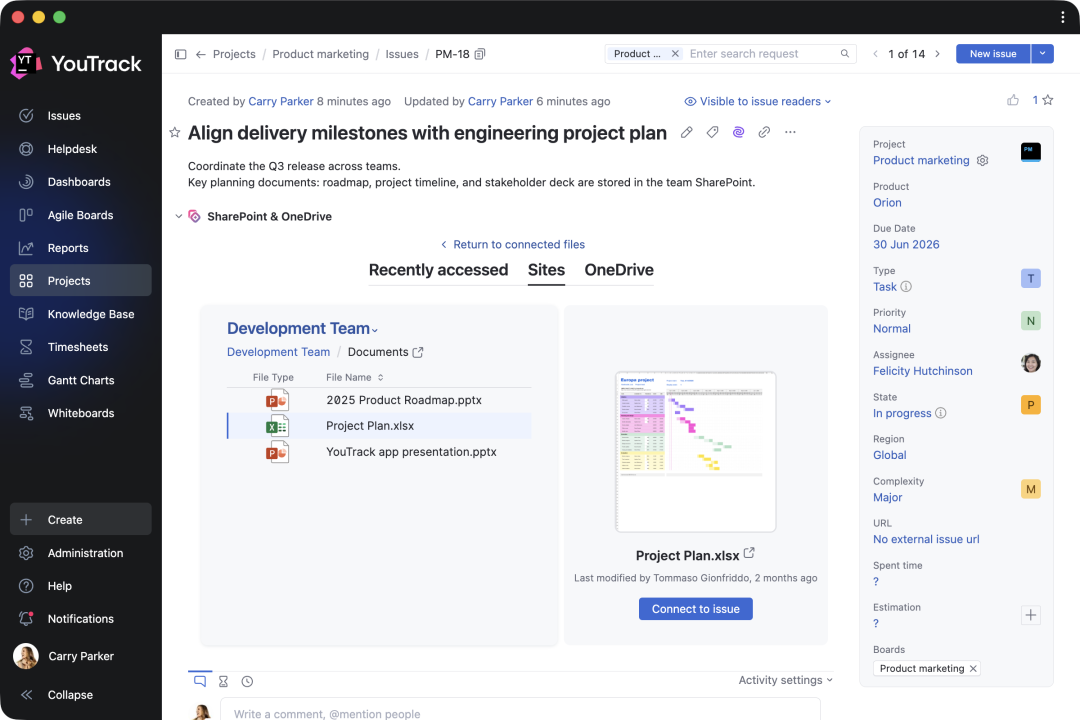1080x720 pixels.
Task: Open Notifications
Action: 81,619
